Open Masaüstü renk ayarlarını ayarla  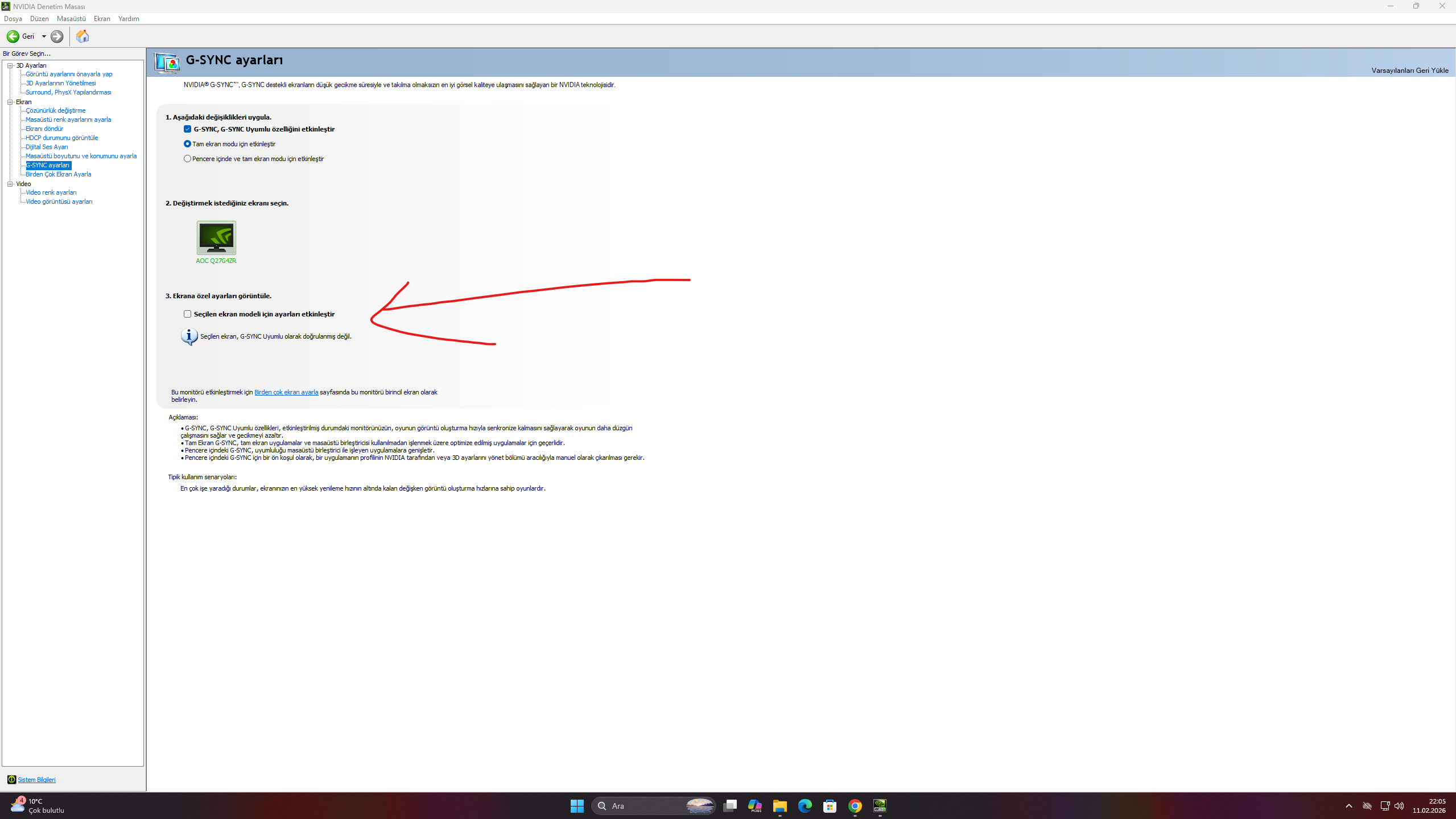pos(68,120)
